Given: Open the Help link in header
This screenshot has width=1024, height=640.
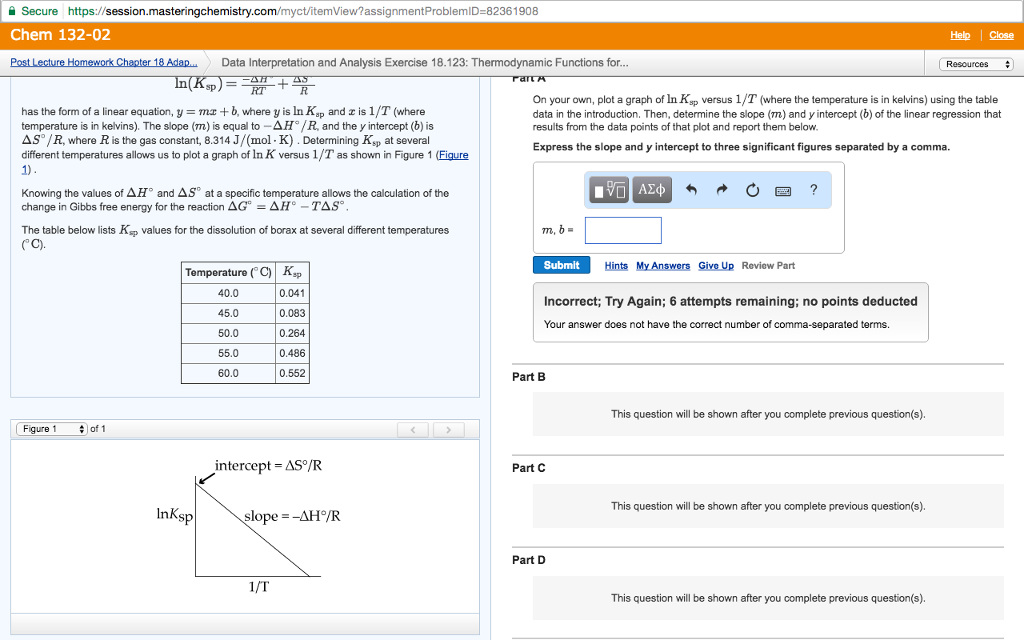Looking at the screenshot, I should click(959, 35).
